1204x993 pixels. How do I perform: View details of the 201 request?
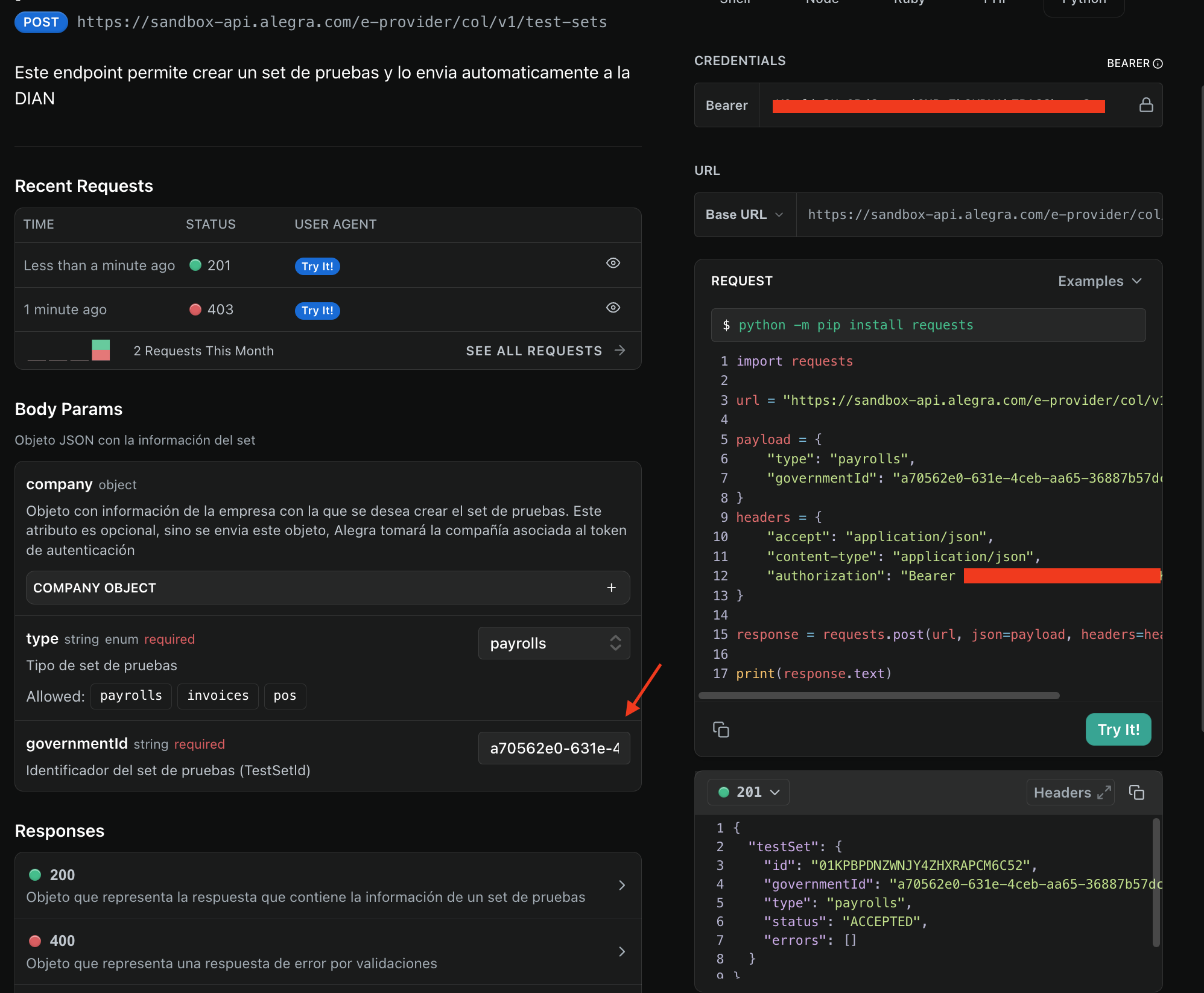(613, 263)
